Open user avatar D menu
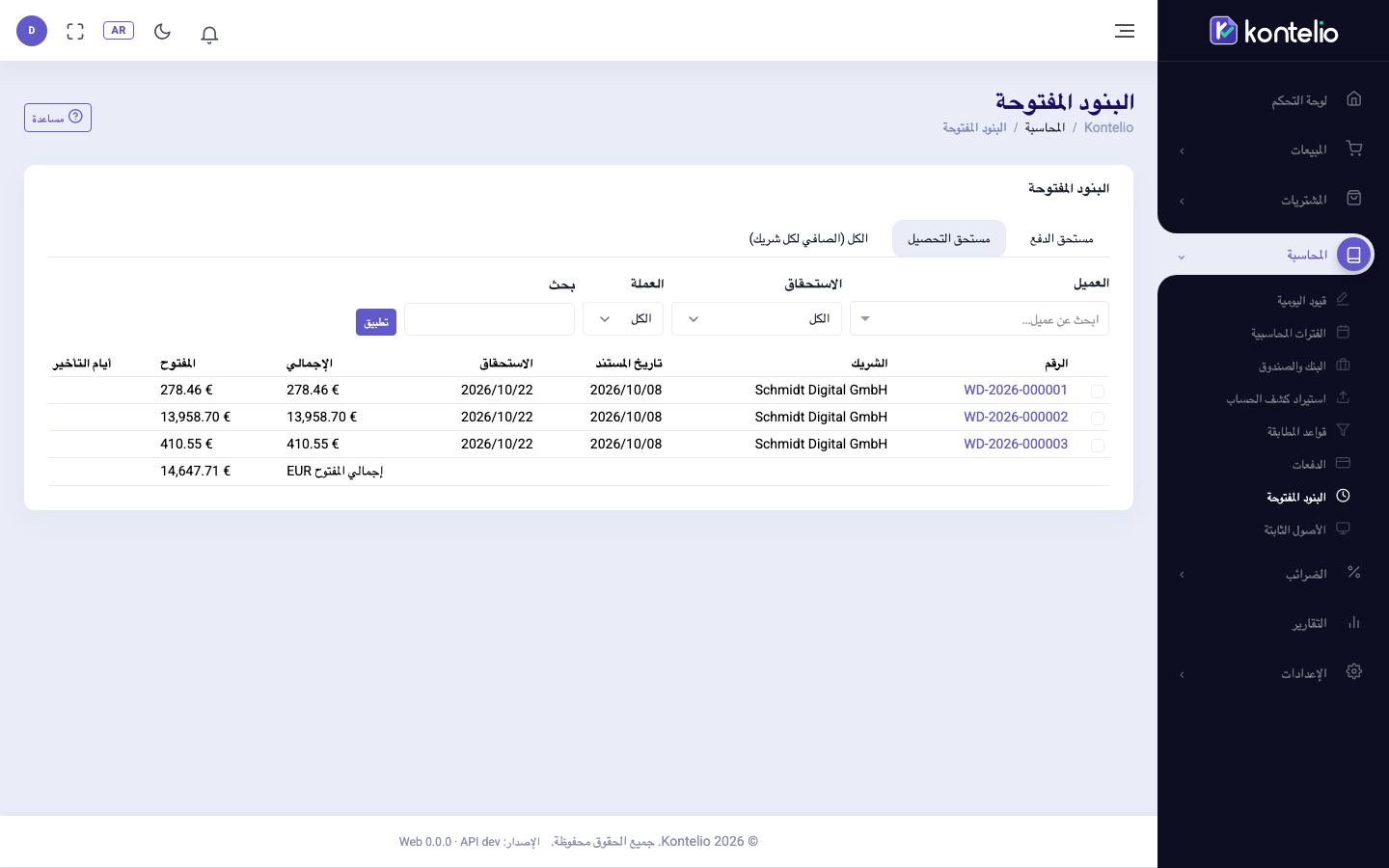This screenshot has height=868, width=1389. [32, 31]
